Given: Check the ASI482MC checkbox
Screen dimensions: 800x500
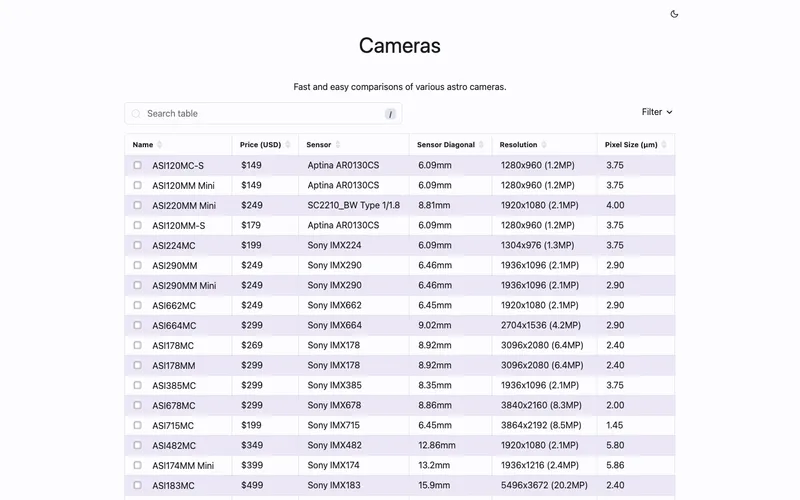Looking at the screenshot, I should [x=137, y=445].
